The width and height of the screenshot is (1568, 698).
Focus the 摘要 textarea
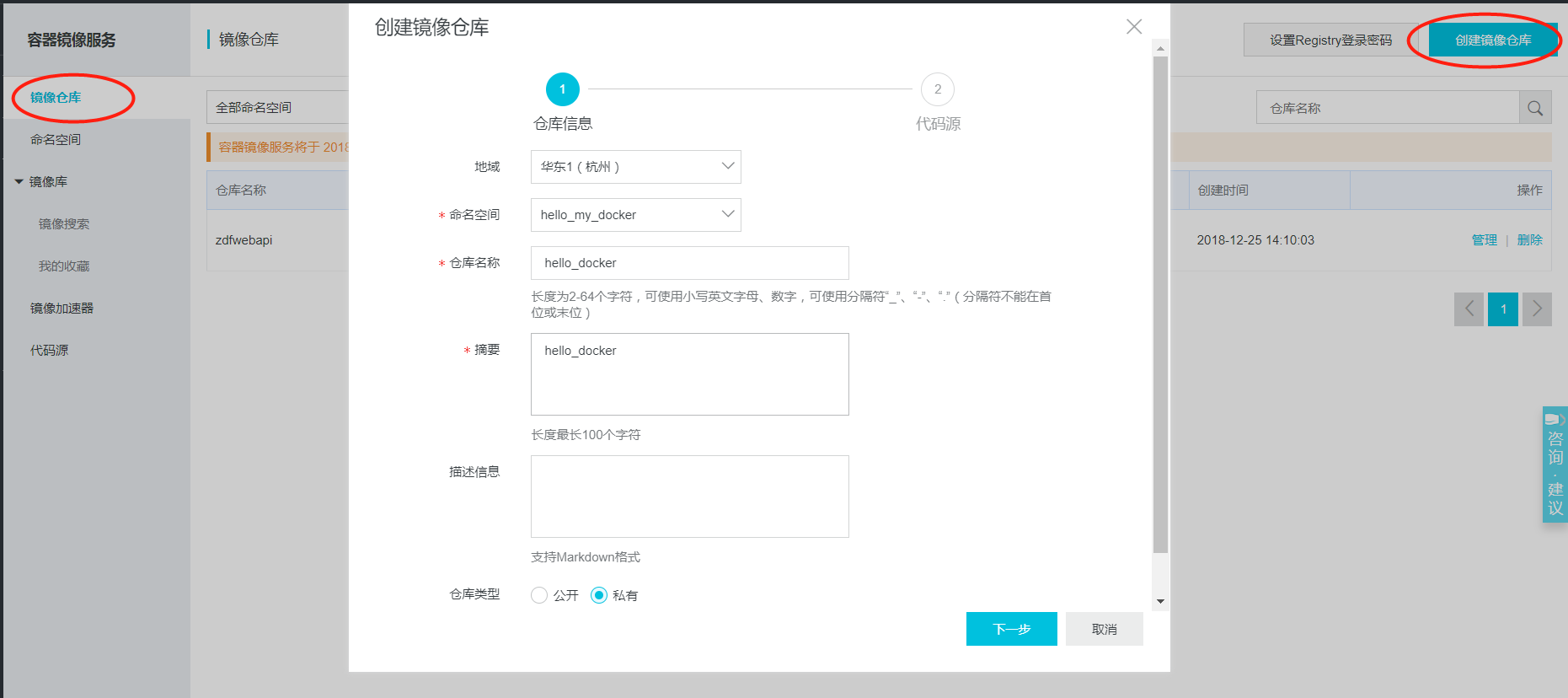(x=690, y=374)
